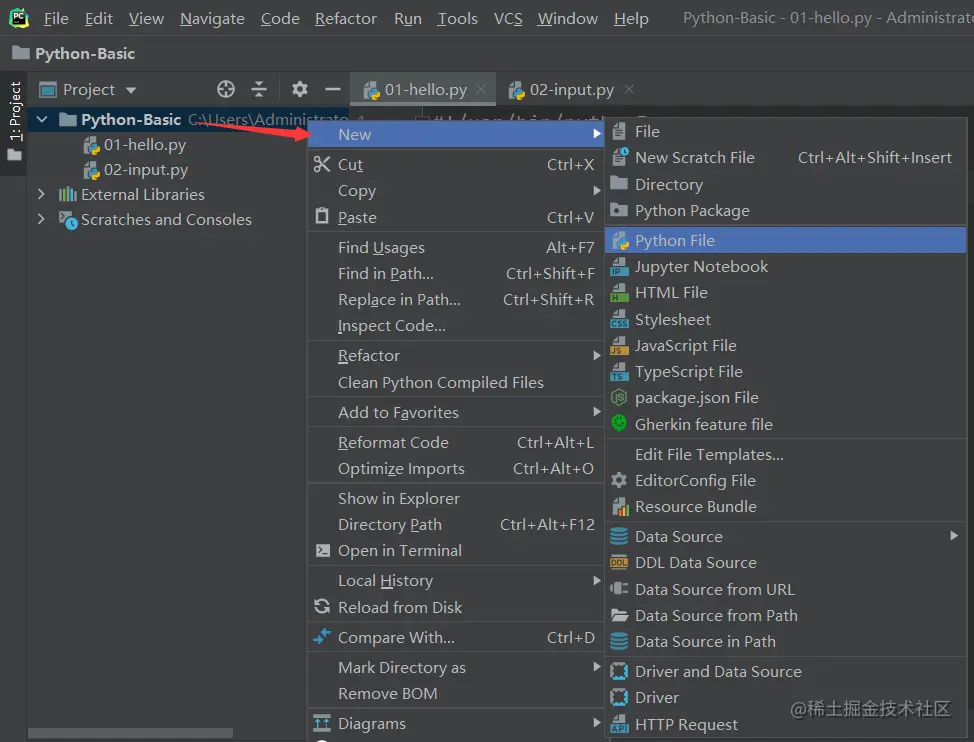This screenshot has height=742, width=974.
Task: Click the TypeScript File icon
Action: [619, 371]
